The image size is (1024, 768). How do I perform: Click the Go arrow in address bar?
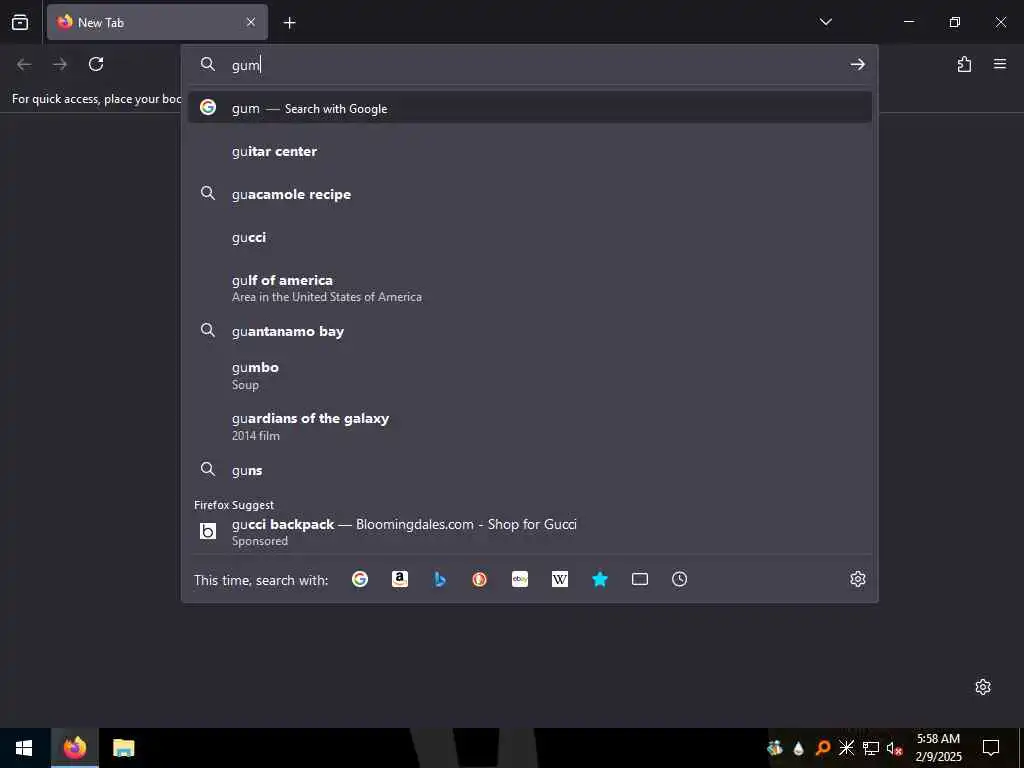click(x=857, y=64)
